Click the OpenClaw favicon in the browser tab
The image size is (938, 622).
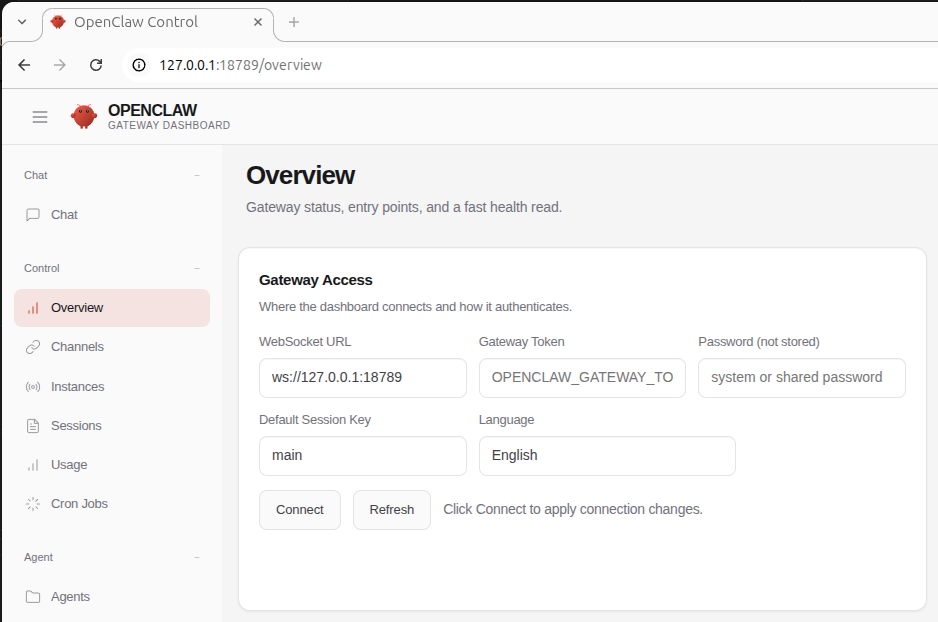coord(58,22)
